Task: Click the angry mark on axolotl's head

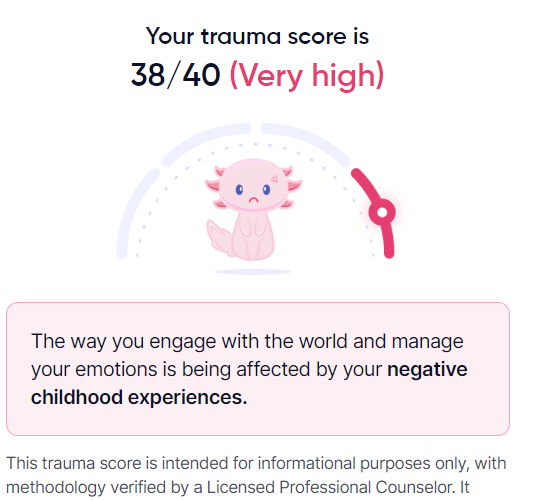Action: click(275, 179)
